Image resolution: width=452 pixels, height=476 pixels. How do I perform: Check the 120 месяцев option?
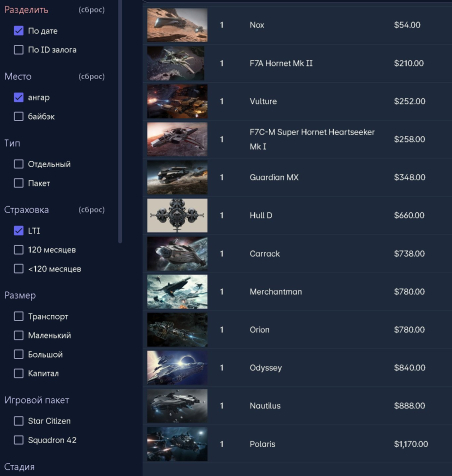point(19,250)
